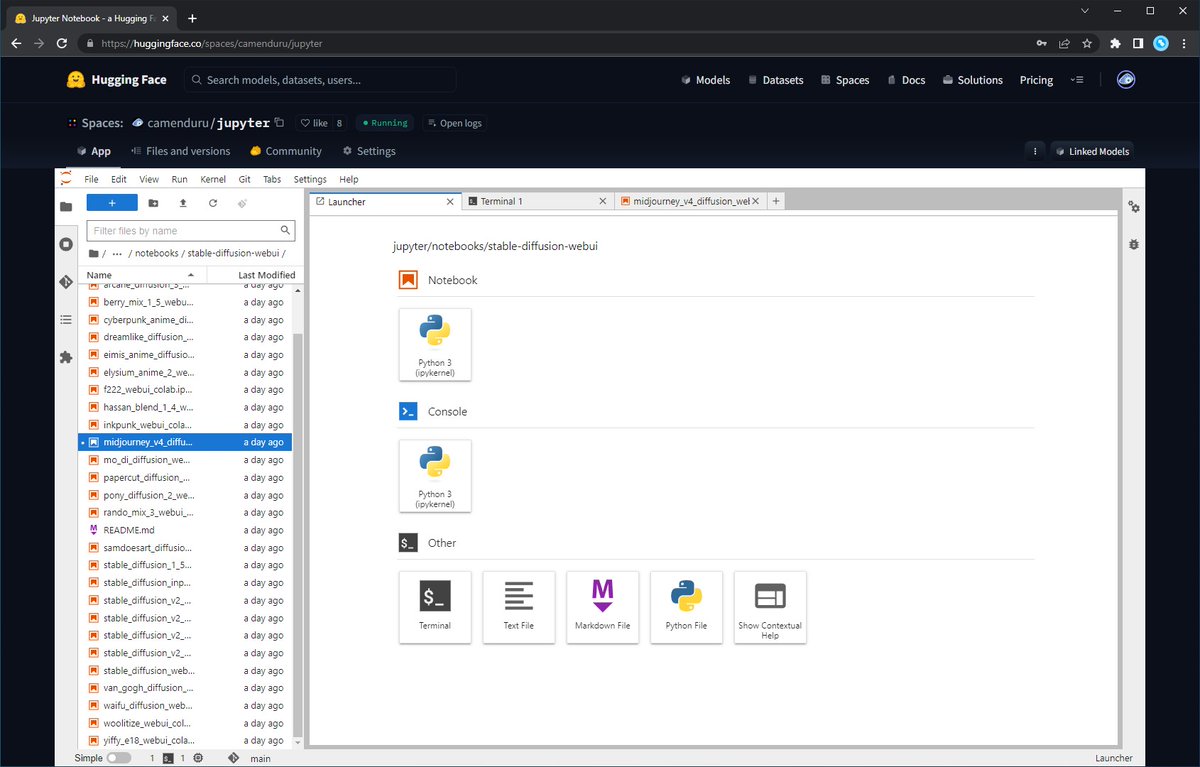Image resolution: width=1200 pixels, height=767 pixels.
Task: Open the Models link in top navigation
Action: [x=705, y=80]
